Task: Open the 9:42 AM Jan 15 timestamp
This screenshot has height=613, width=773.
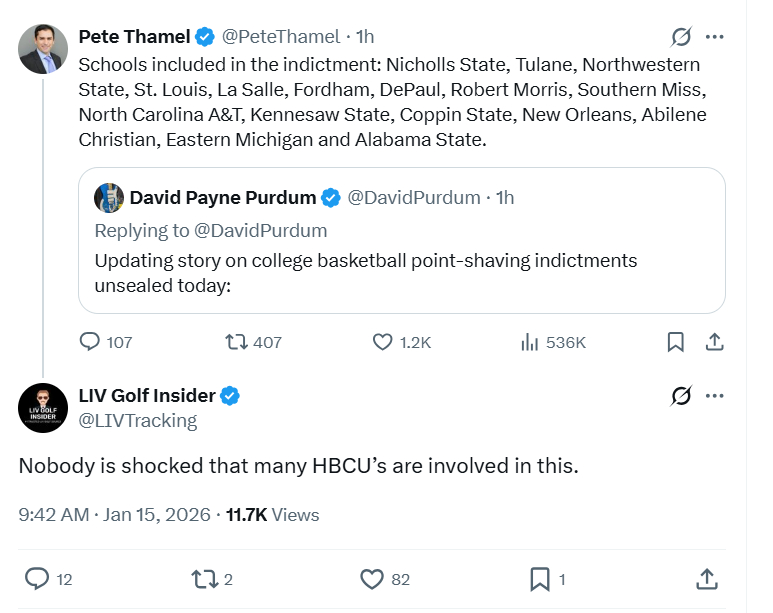Action: coord(114,515)
